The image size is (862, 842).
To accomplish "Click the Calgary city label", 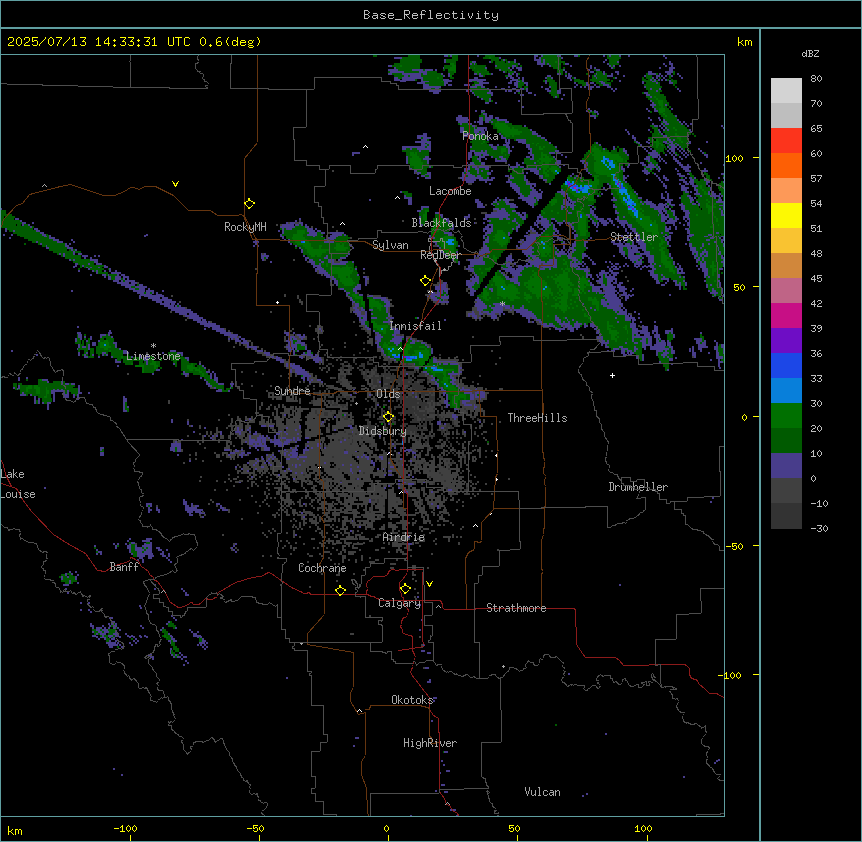I will pos(400,603).
